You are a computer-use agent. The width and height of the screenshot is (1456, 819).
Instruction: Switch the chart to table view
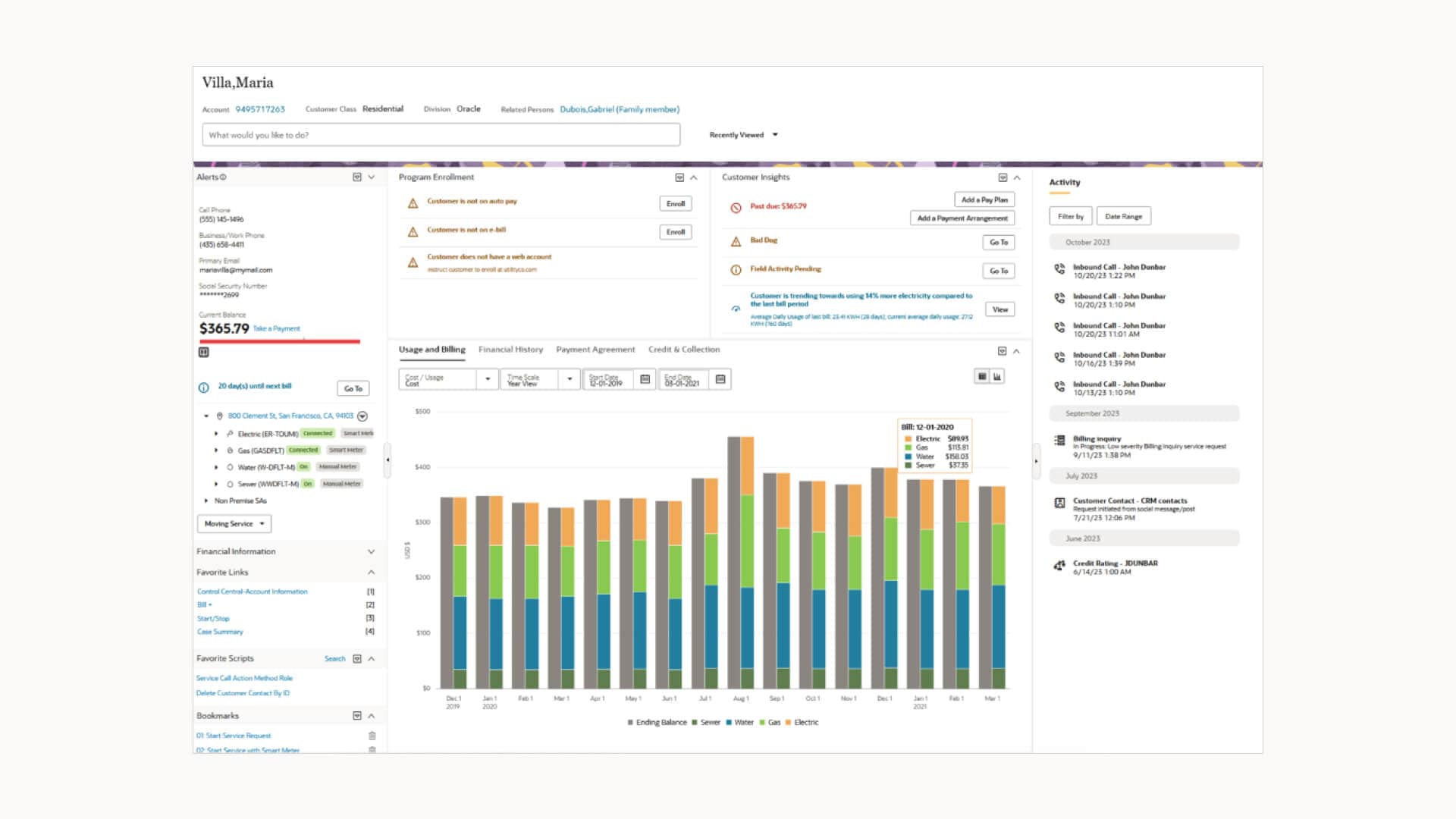[x=982, y=376]
